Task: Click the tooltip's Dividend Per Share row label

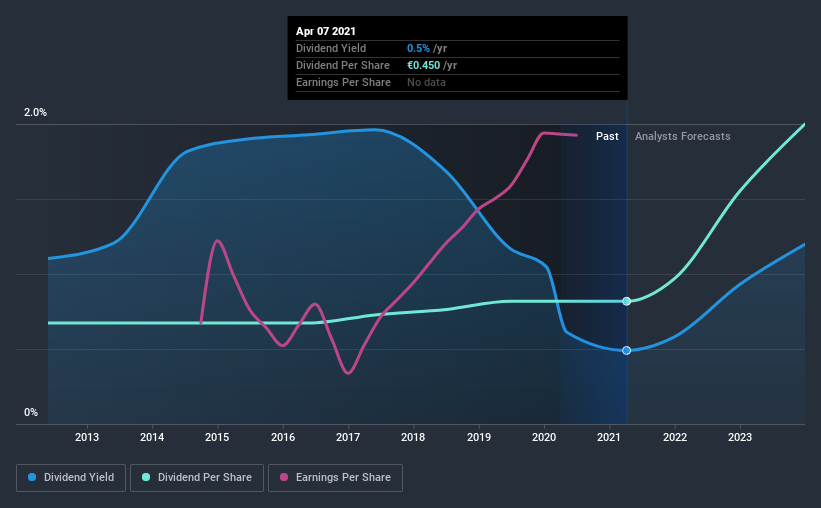Action: tap(343, 65)
